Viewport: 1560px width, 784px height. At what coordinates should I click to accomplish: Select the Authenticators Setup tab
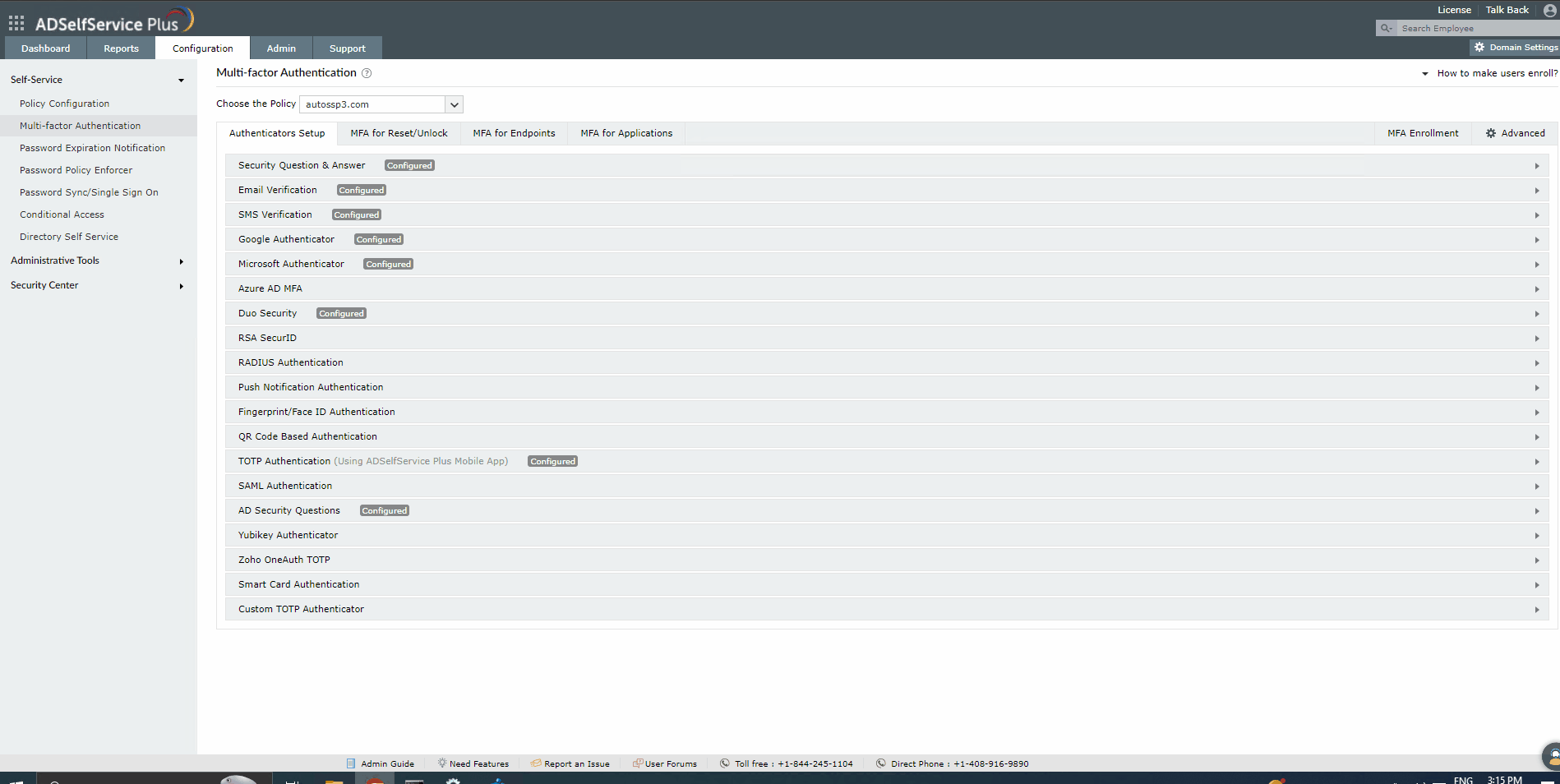point(277,133)
